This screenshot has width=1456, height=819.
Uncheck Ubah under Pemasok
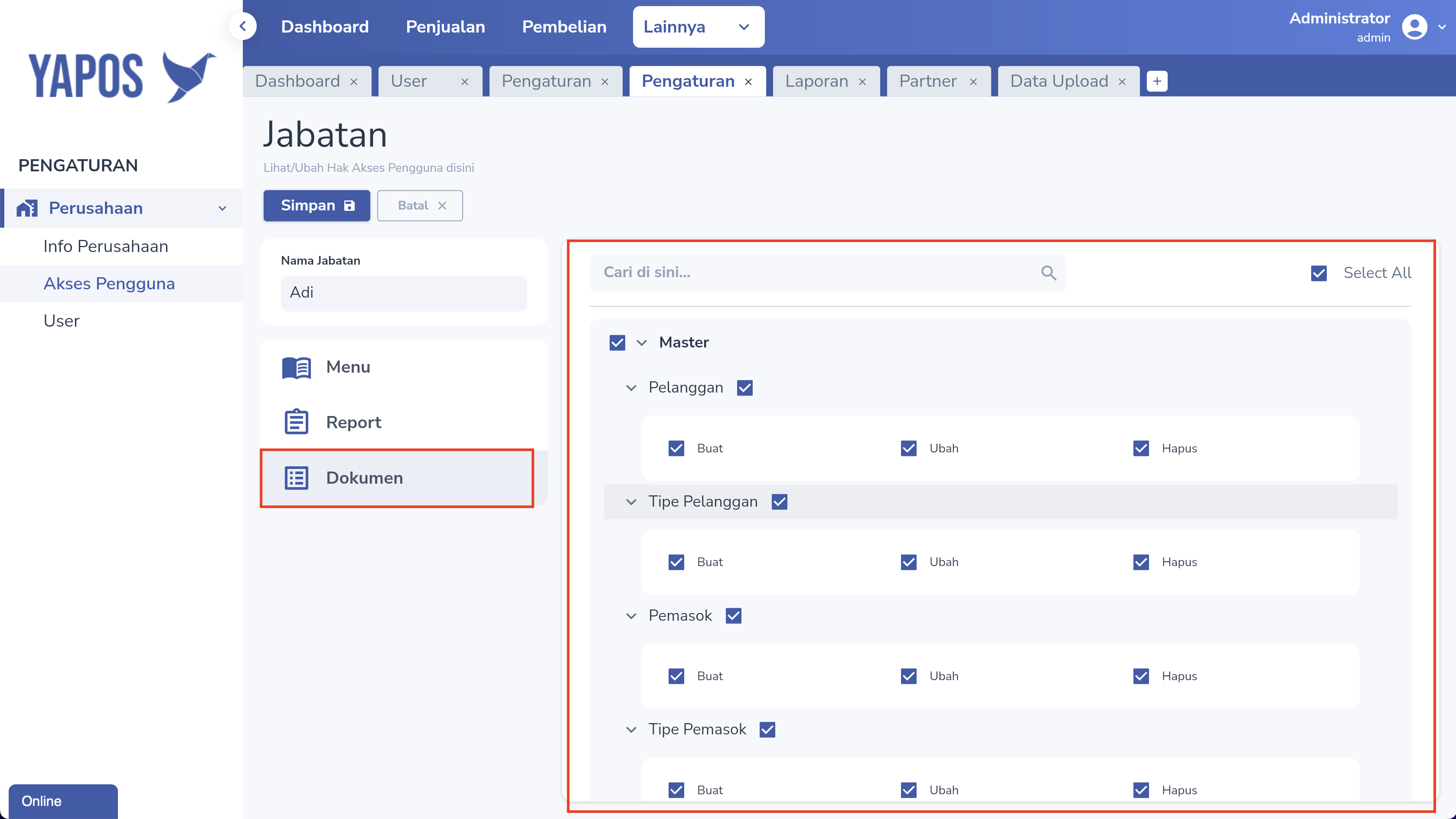908,676
